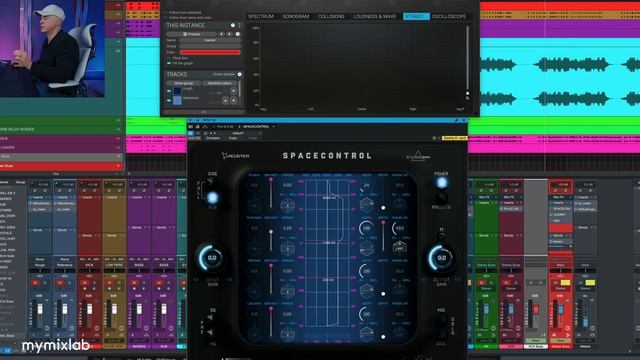640x360 pixels.
Task: Mute the KICK mixer channel
Action: click(x=84, y=282)
